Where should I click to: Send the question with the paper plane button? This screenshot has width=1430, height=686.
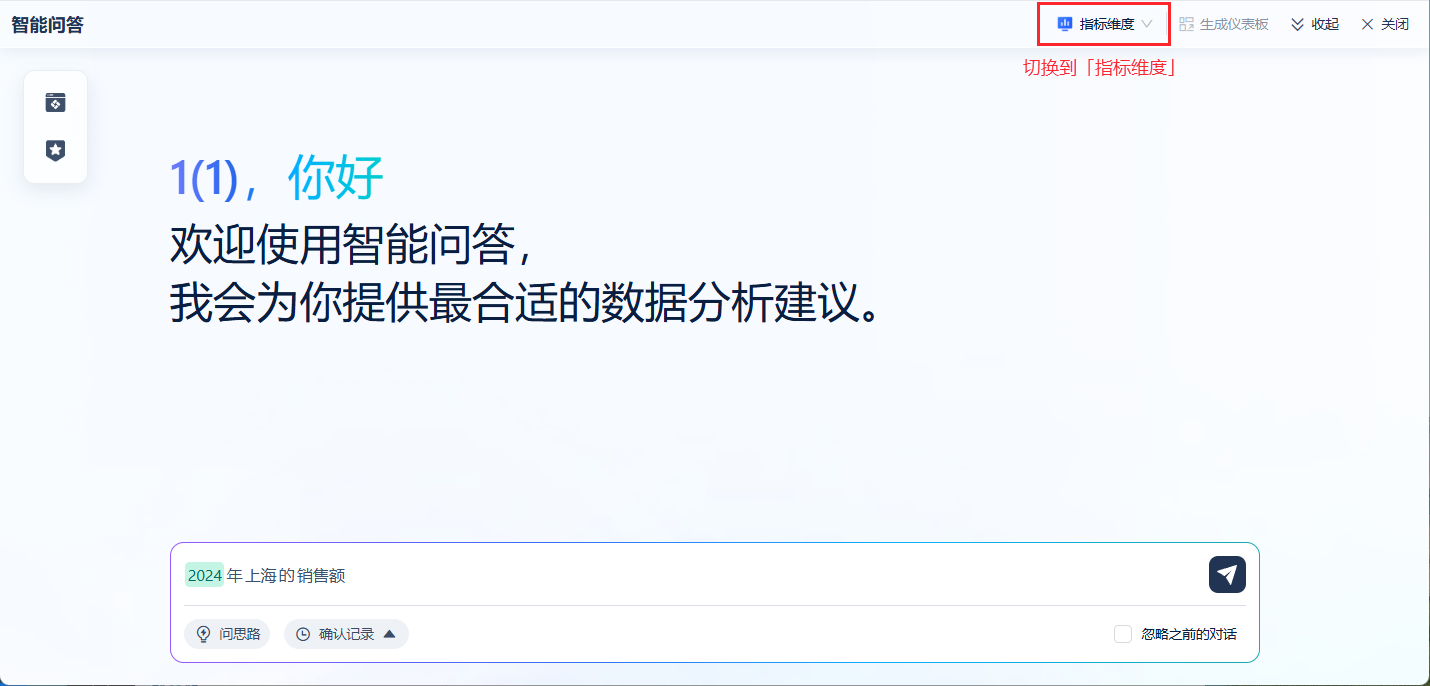coord(1227,574)
